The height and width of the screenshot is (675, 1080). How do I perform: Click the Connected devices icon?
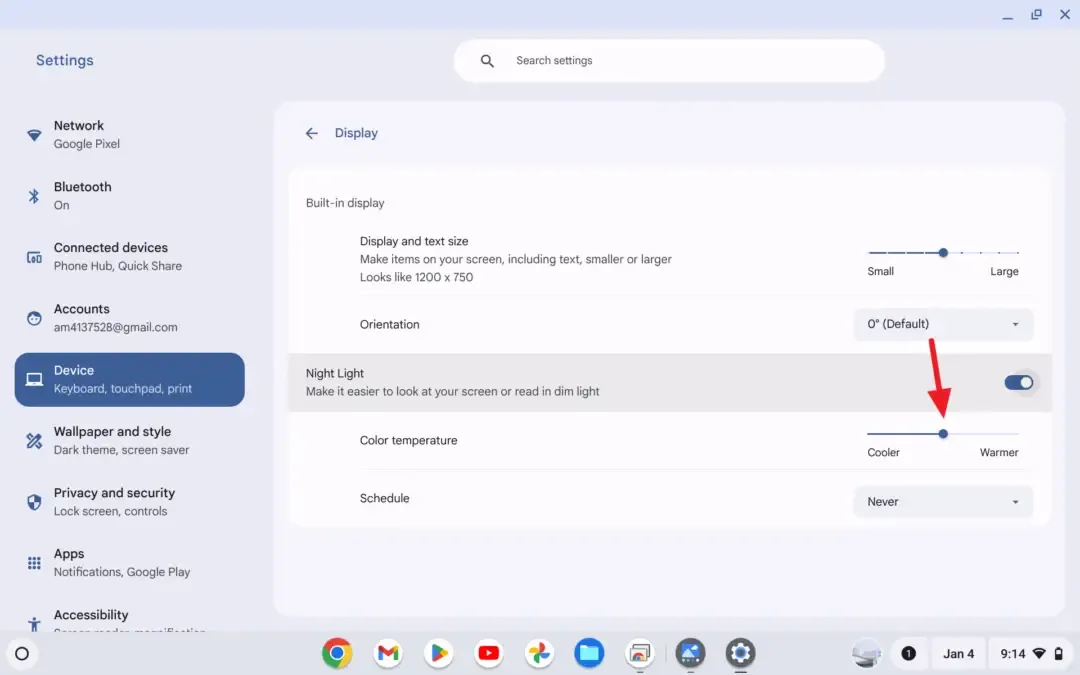click(34, 257)
